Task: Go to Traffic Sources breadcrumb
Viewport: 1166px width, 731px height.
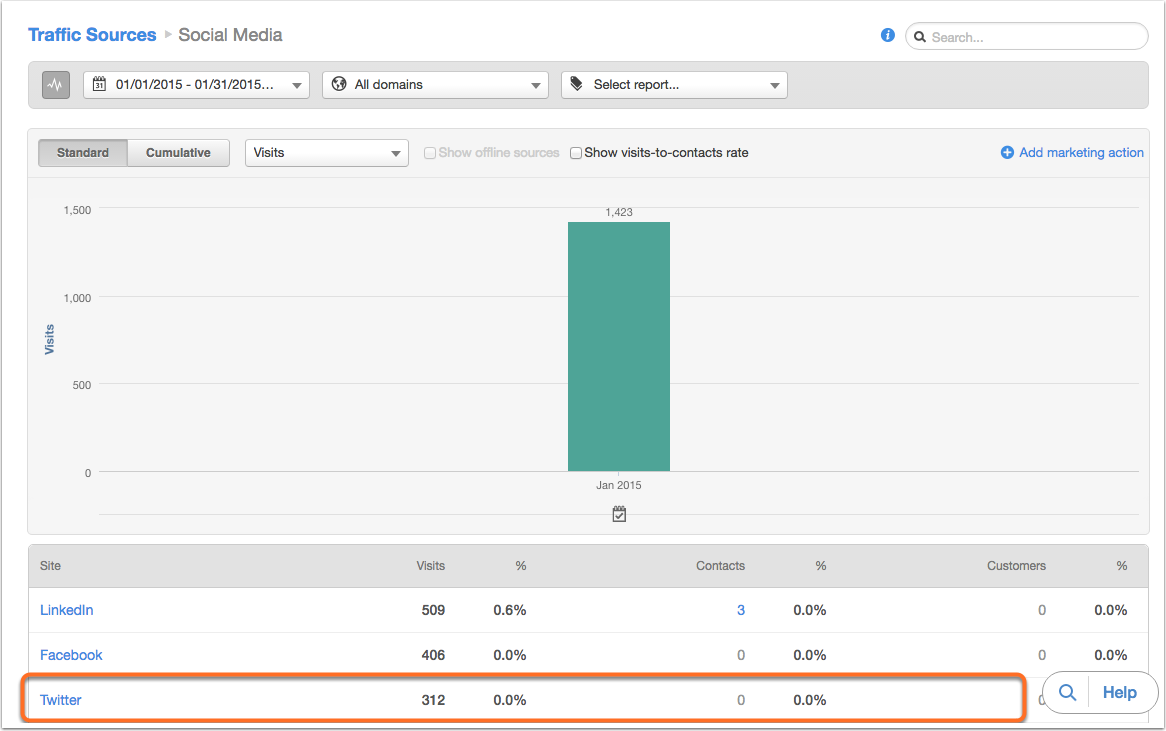Action: (92, 35)
